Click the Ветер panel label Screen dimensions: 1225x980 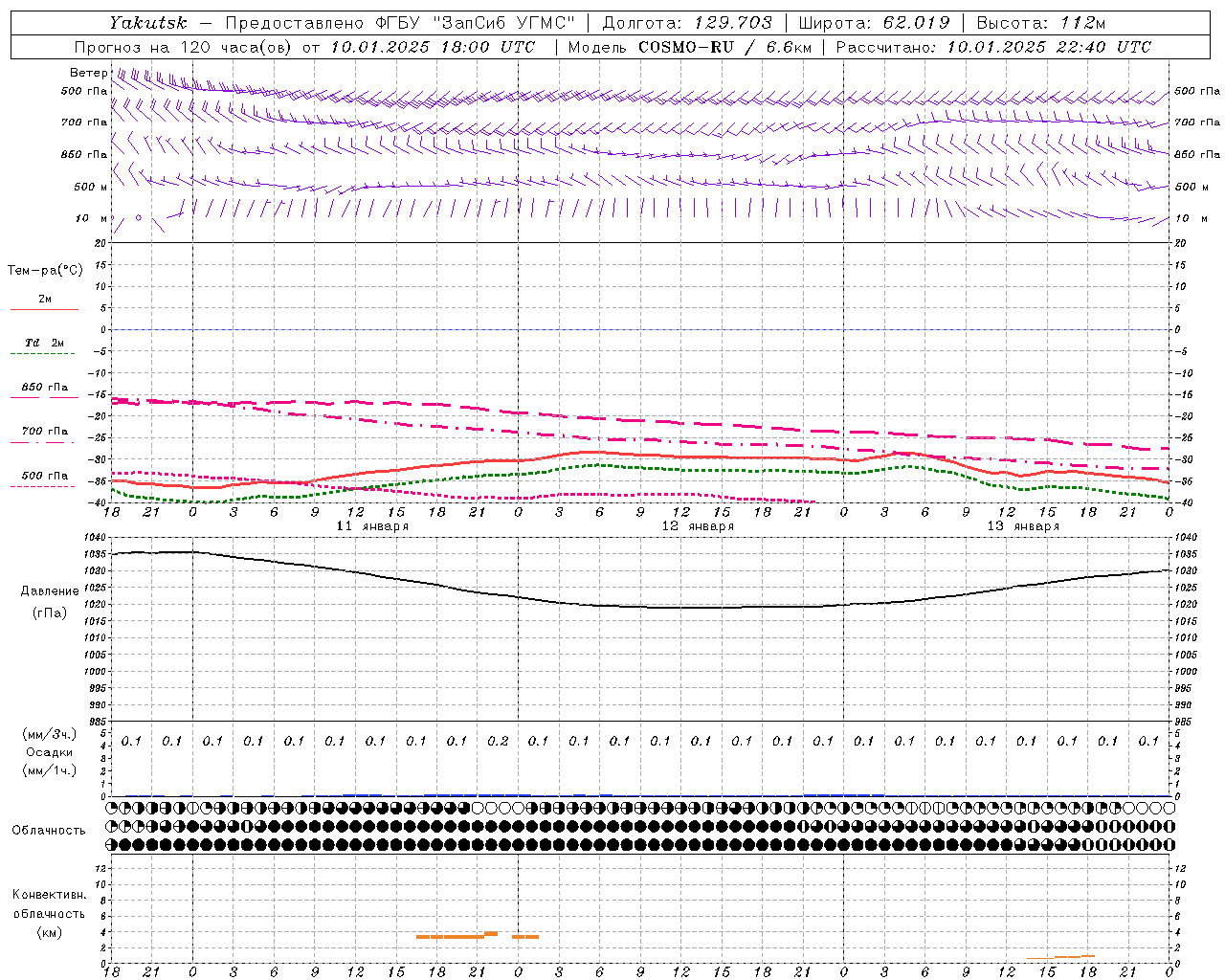[x=89, y=73]
